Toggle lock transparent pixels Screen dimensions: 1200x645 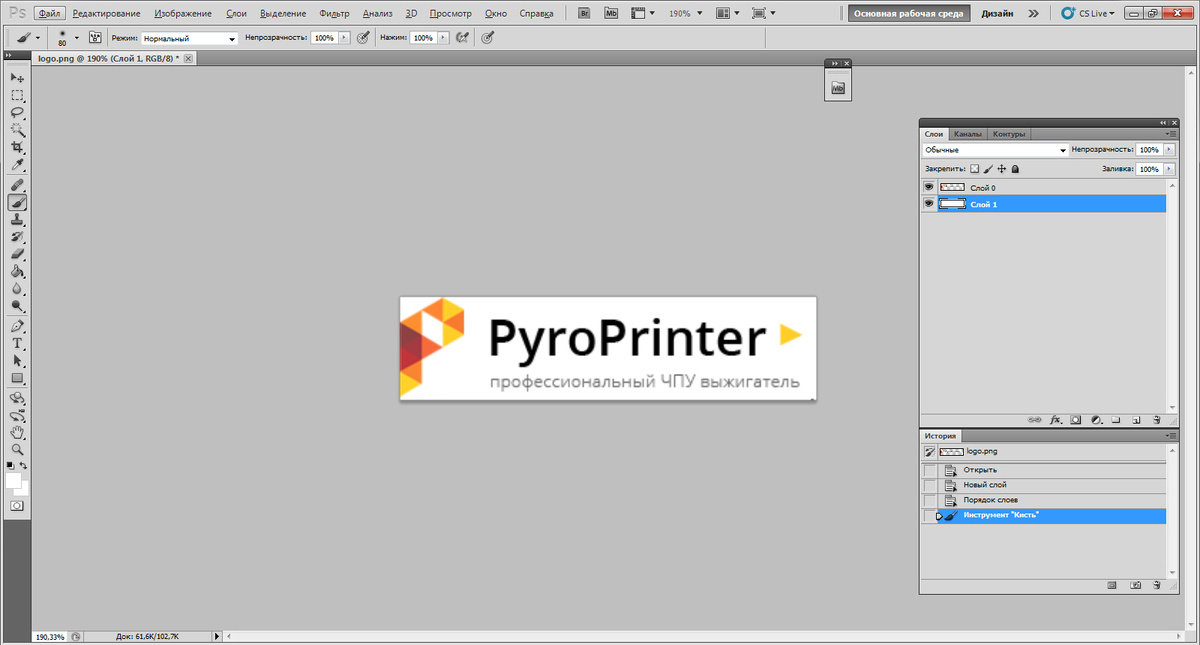point(975,170)
